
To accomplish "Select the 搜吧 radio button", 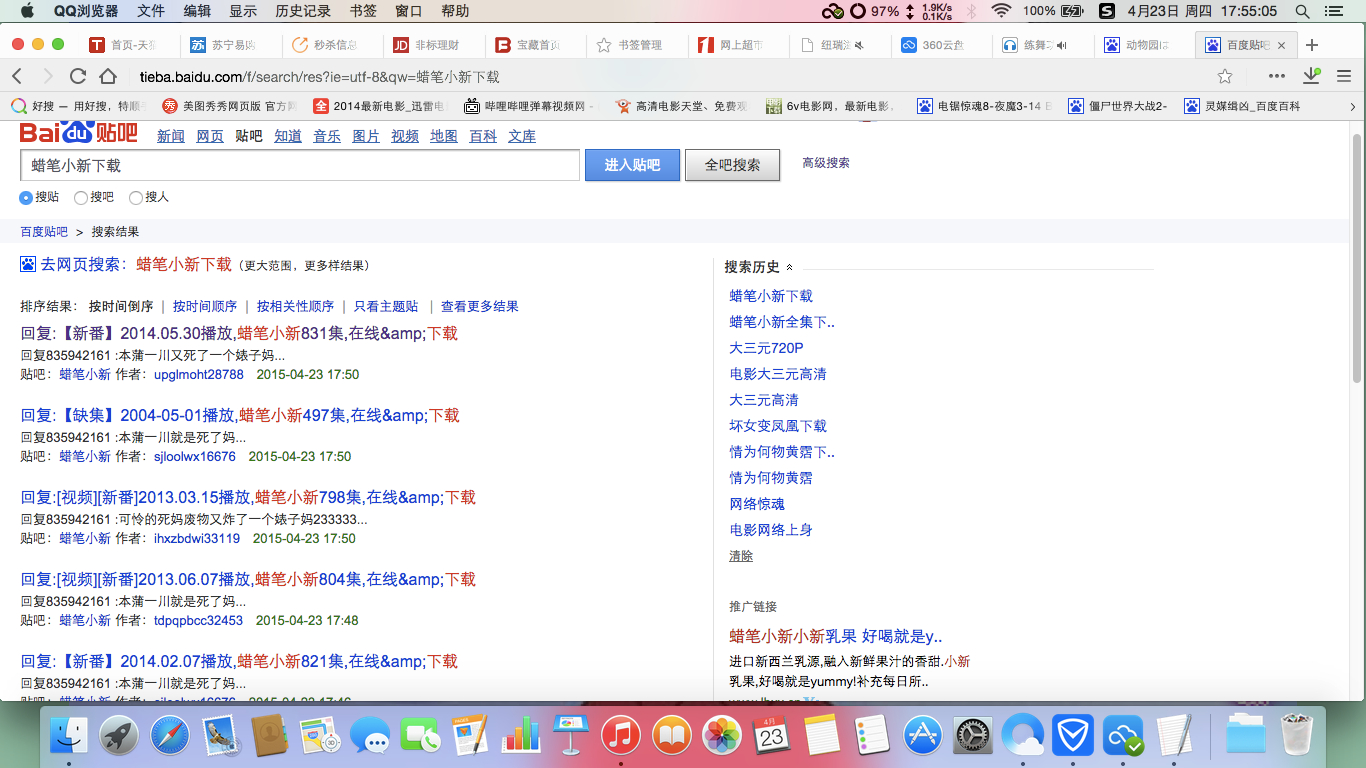I will pos(81,198).
